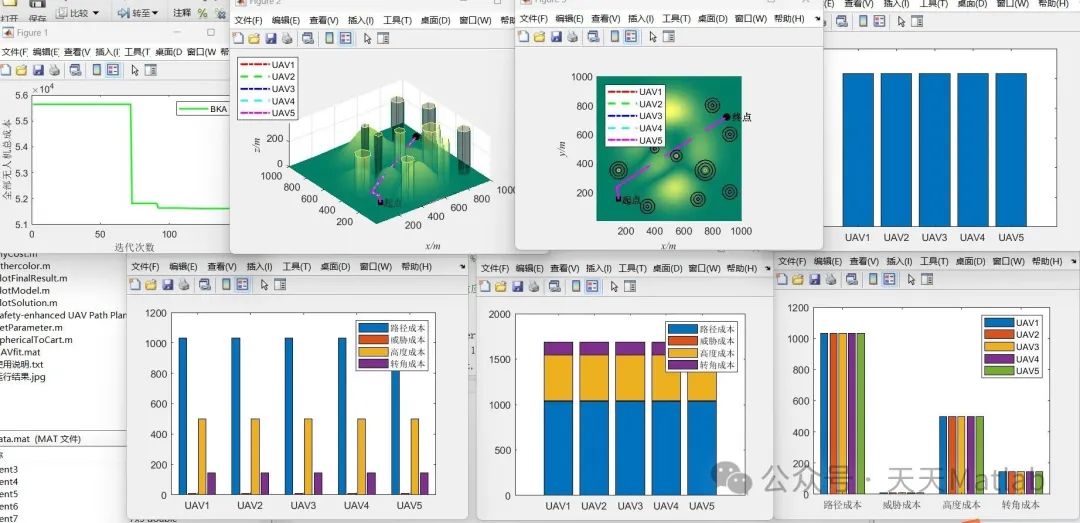1080x523 pixels.
Task: Click Save icon in Figure 3 (2D map) toolbar
Action: click(x=556, y=37)
